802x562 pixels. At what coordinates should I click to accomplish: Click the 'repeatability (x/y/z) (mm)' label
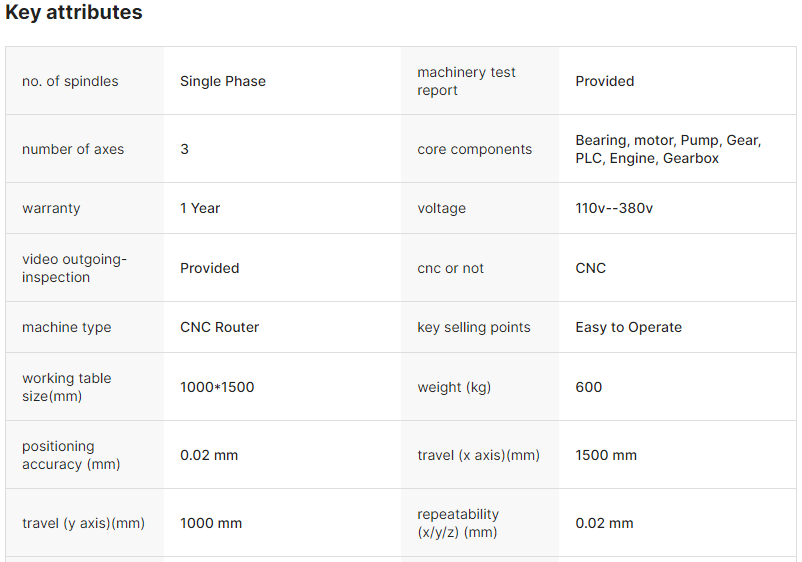point(458,523)
